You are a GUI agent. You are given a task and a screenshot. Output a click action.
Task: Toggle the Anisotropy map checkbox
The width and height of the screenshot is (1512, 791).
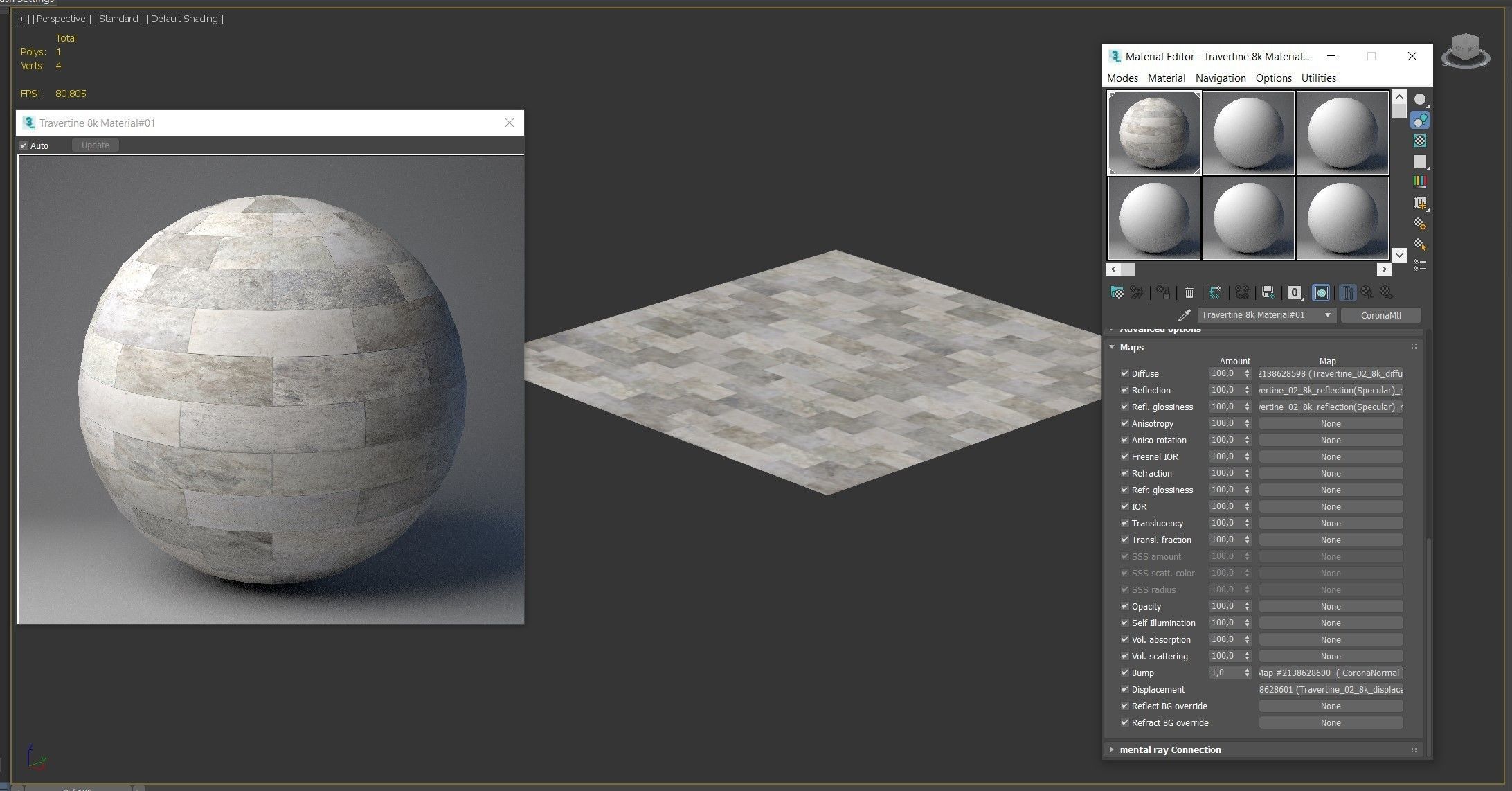[x=1124, y=423]
